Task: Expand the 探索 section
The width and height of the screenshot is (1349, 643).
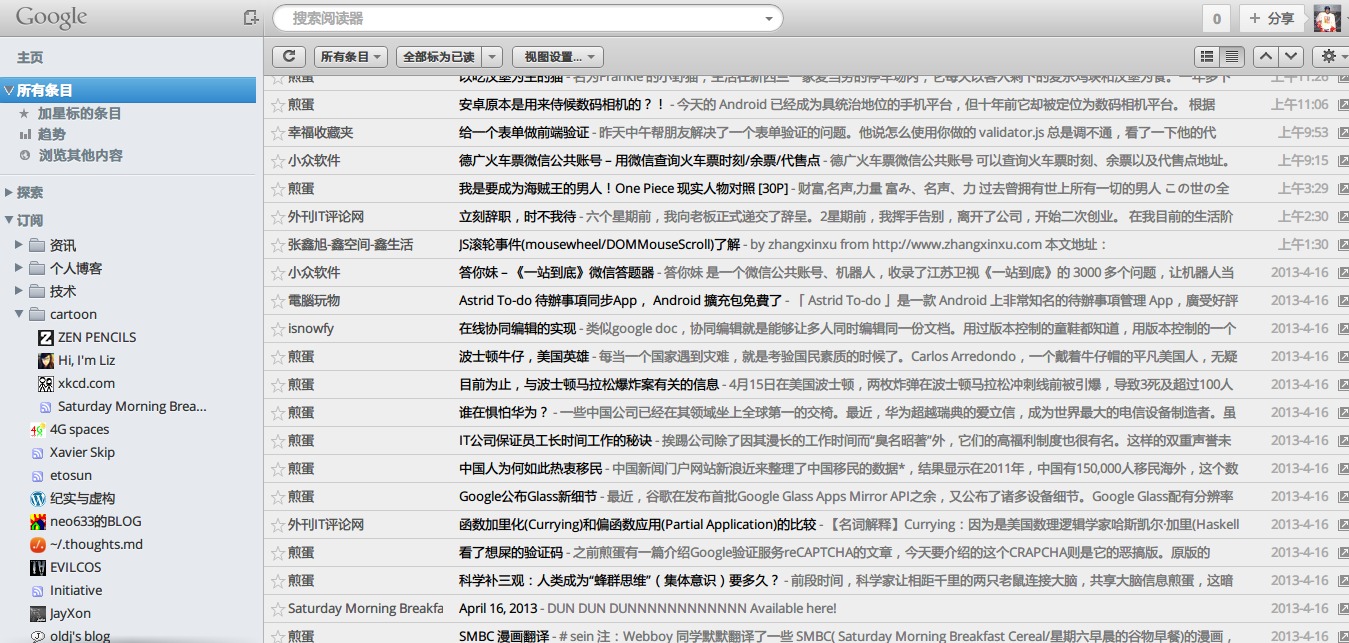Action: [x=9, y=192]
